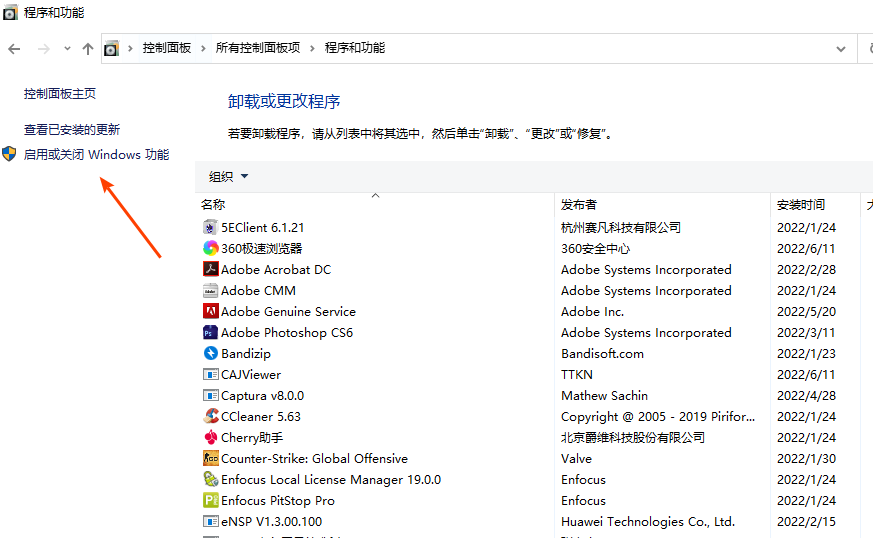This screenshot has width=873, height=538.
Task: Click install date 2022/2/15
Action: [806, 522]
